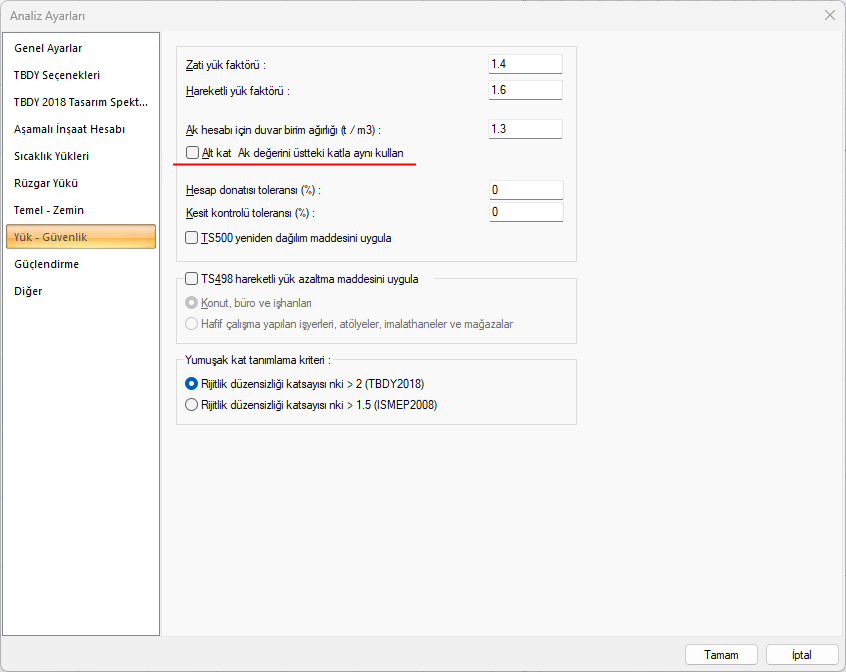Click the Hesap donatısı toleransı field

525,190
